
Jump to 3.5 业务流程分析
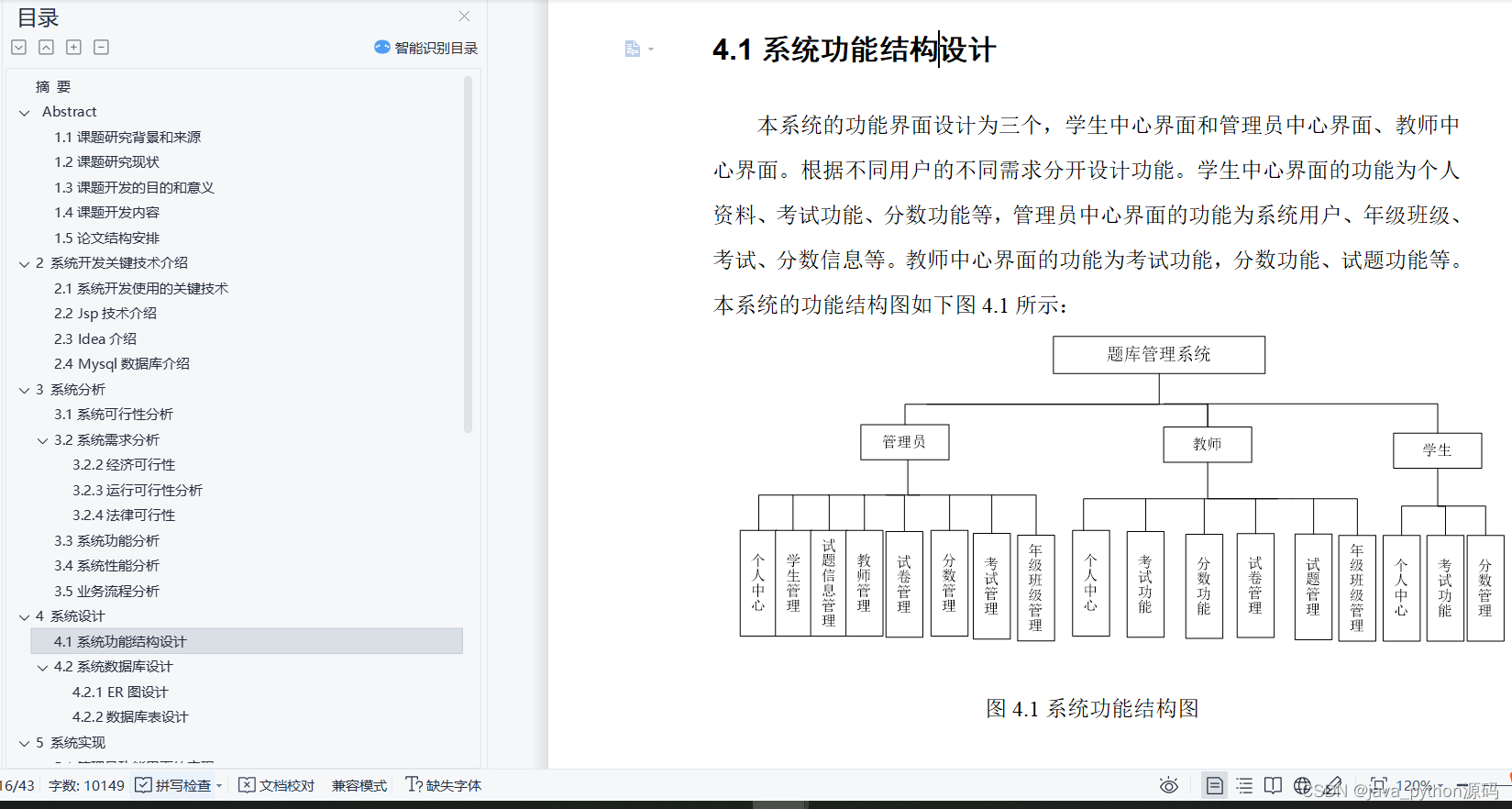[x=106, y=591]
